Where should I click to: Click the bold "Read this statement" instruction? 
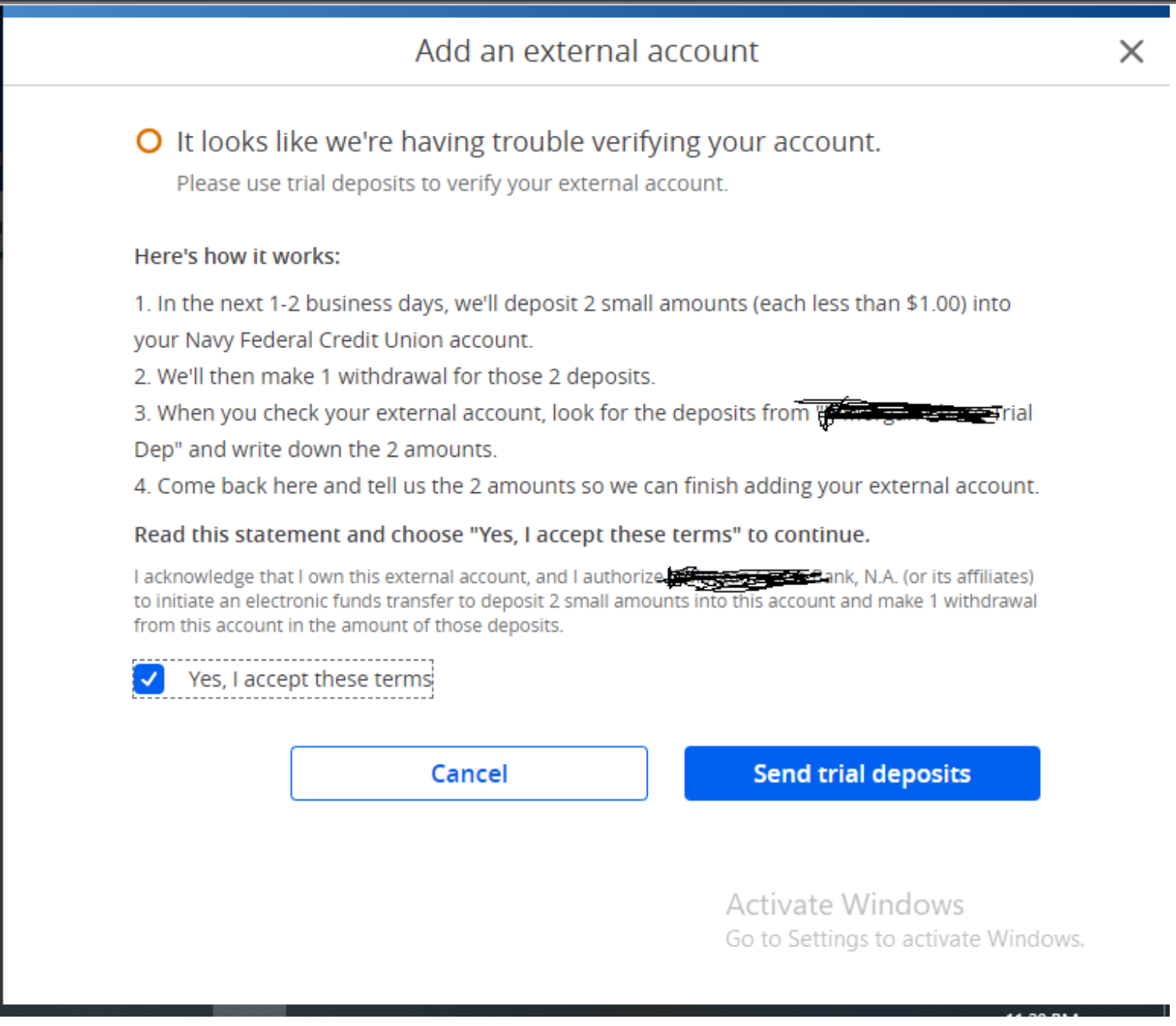502,534
